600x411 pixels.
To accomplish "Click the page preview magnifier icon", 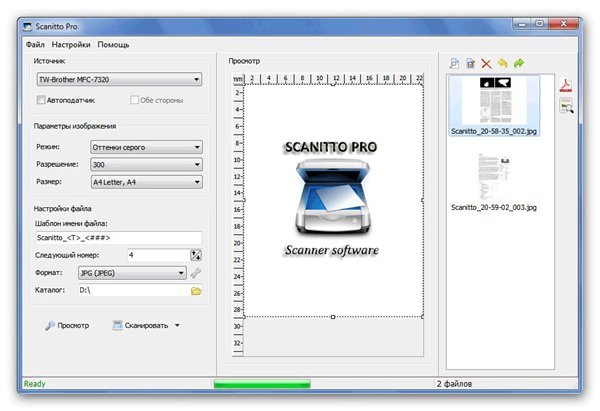I will point(455,63).
